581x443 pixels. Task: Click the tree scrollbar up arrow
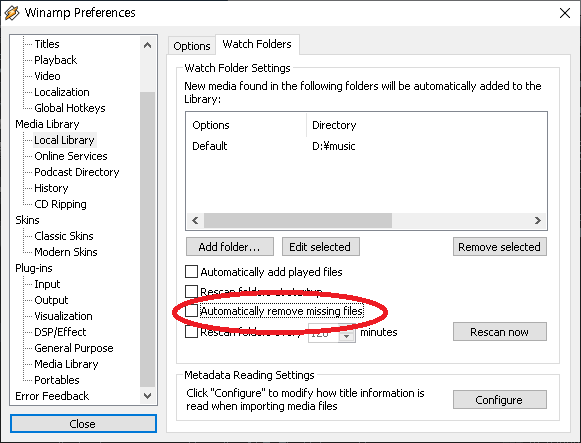[147, 45]
